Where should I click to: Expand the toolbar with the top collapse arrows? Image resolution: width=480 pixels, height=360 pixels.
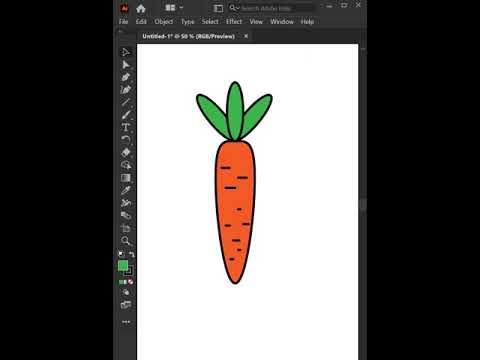121,31
